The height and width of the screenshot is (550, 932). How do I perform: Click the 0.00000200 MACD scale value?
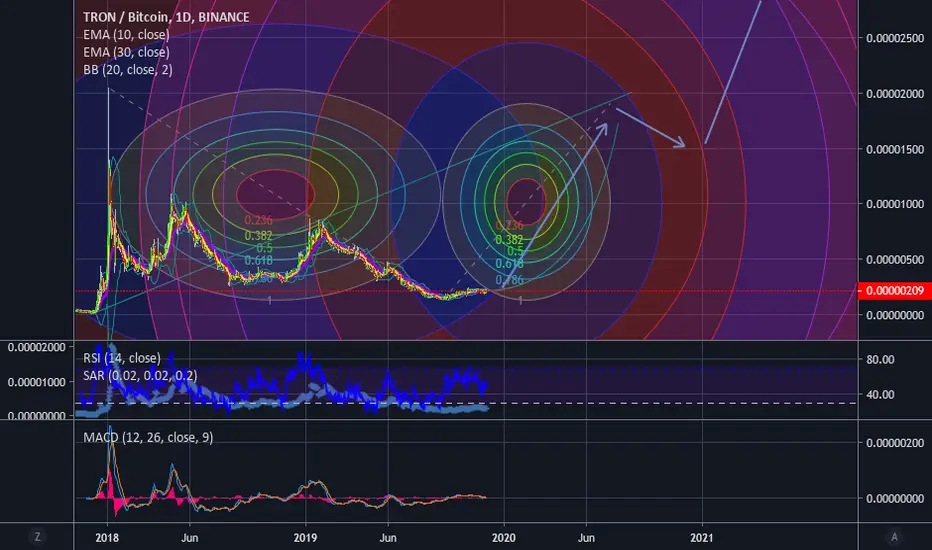point(895,443)
